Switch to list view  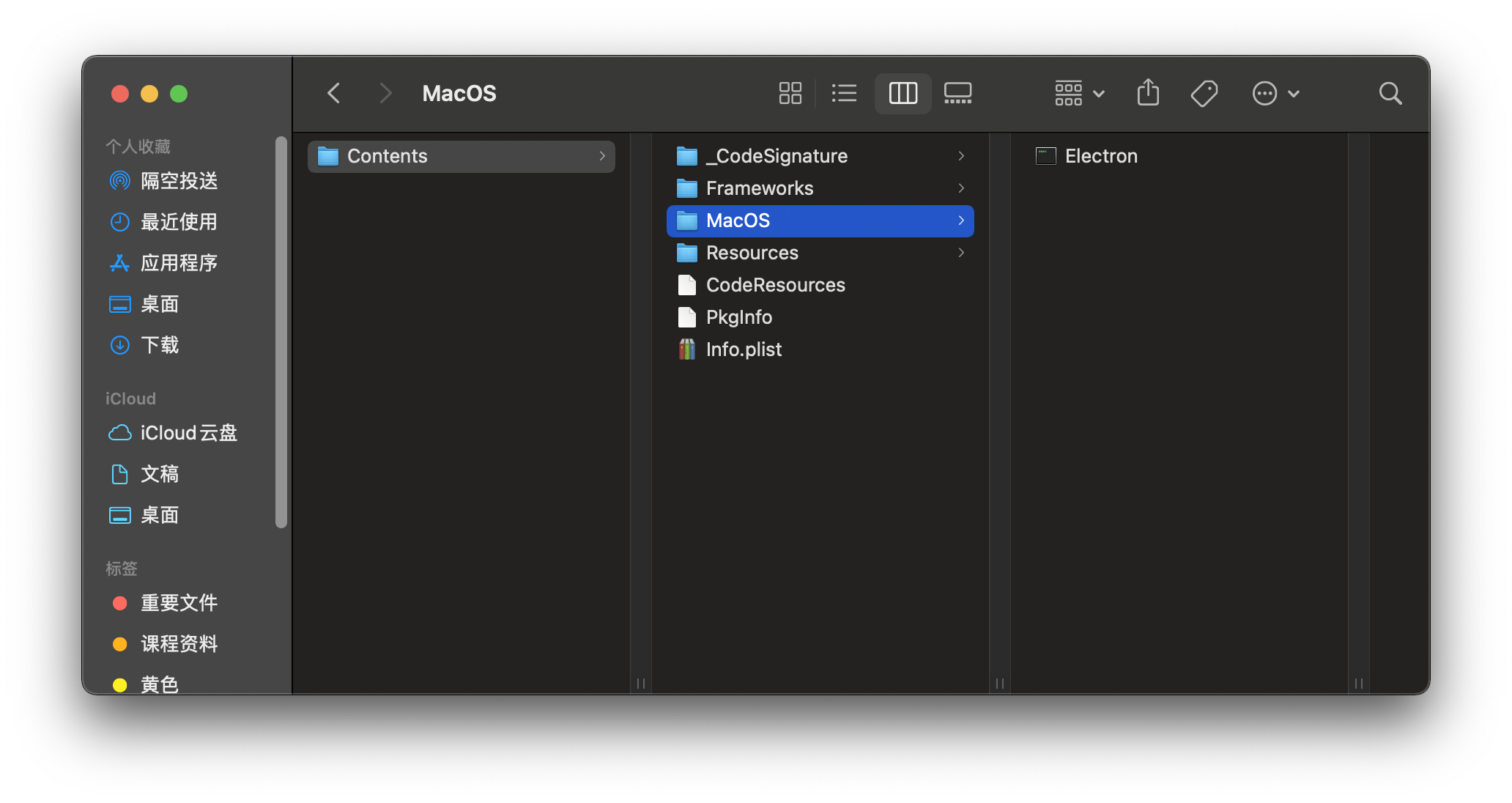coord(844,94)
